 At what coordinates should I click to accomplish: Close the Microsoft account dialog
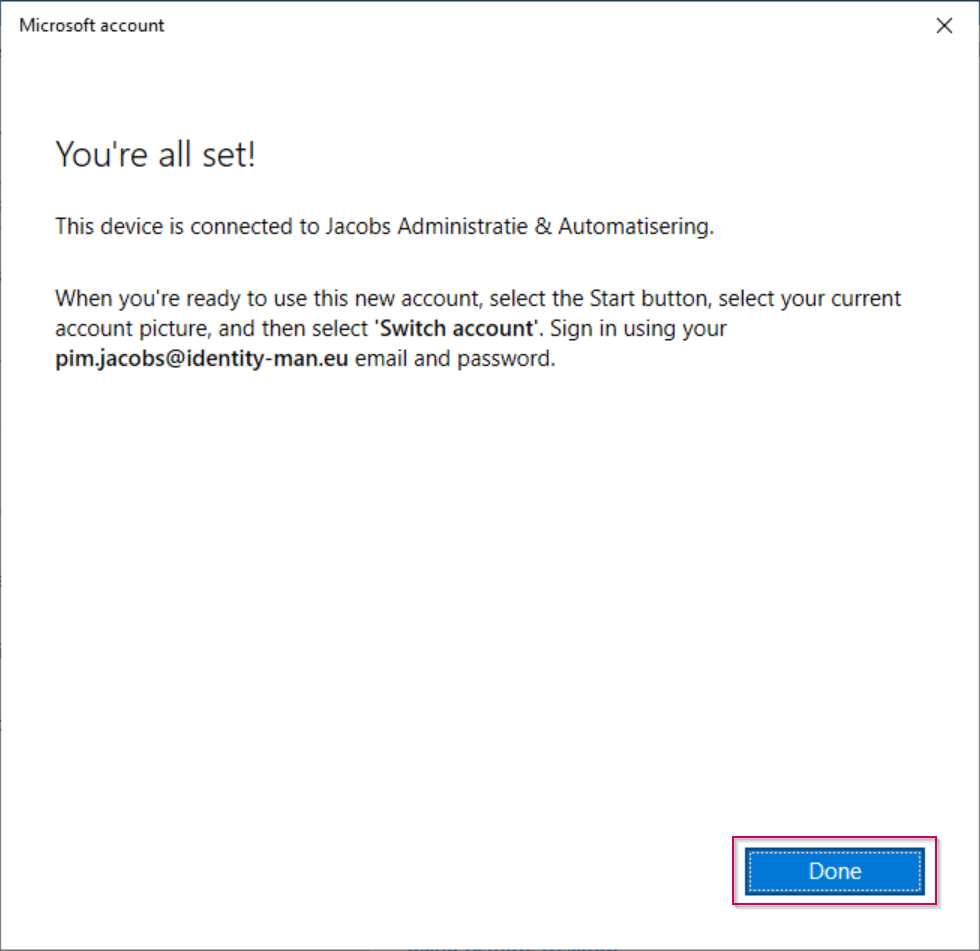tap(943, 26)
